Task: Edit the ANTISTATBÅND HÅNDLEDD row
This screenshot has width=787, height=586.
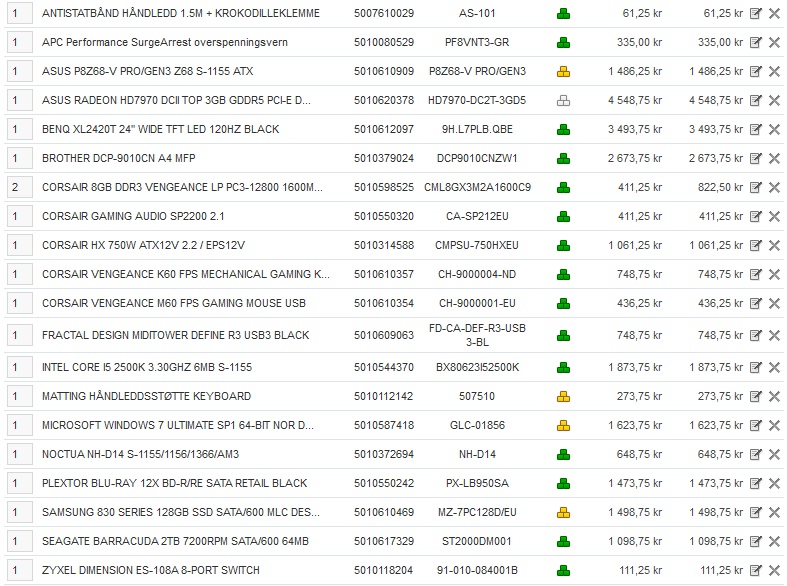Action: (755, 14)
